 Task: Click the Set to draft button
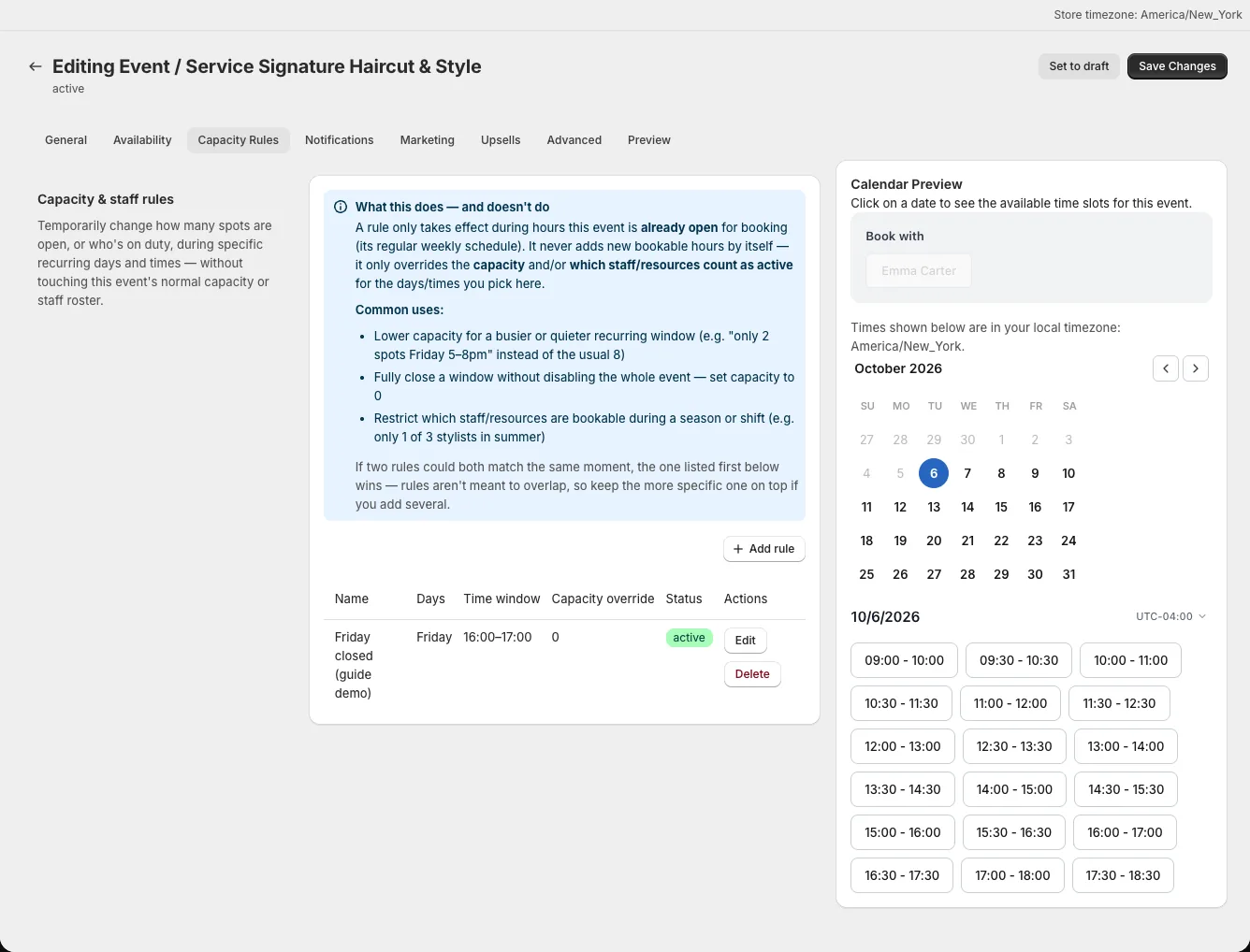tap(1079, 66)
